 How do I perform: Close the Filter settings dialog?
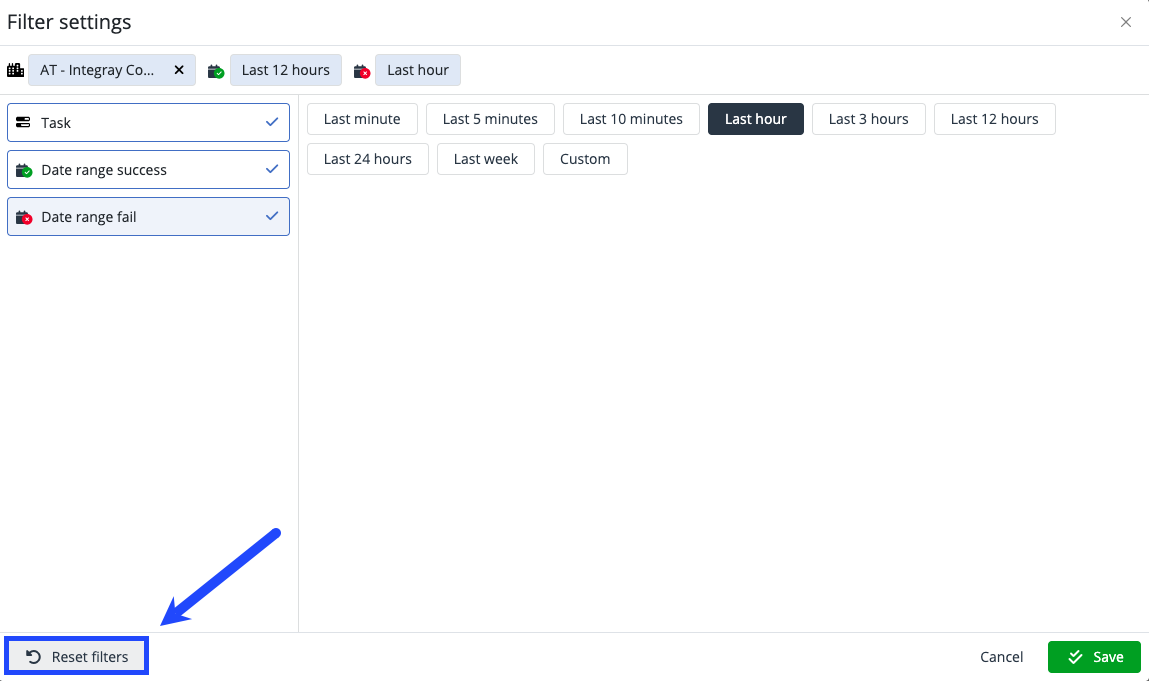(1126, 22)
